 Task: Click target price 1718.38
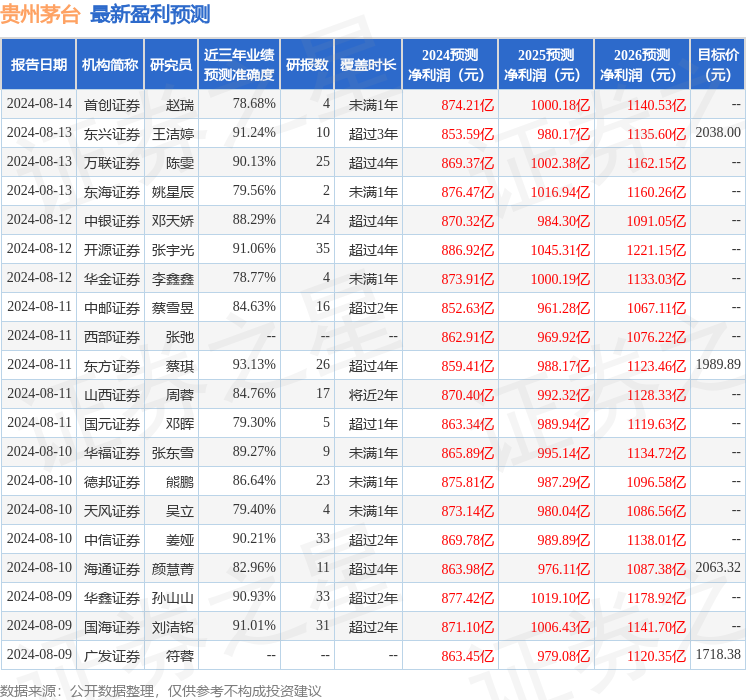[x=718, y=655]
